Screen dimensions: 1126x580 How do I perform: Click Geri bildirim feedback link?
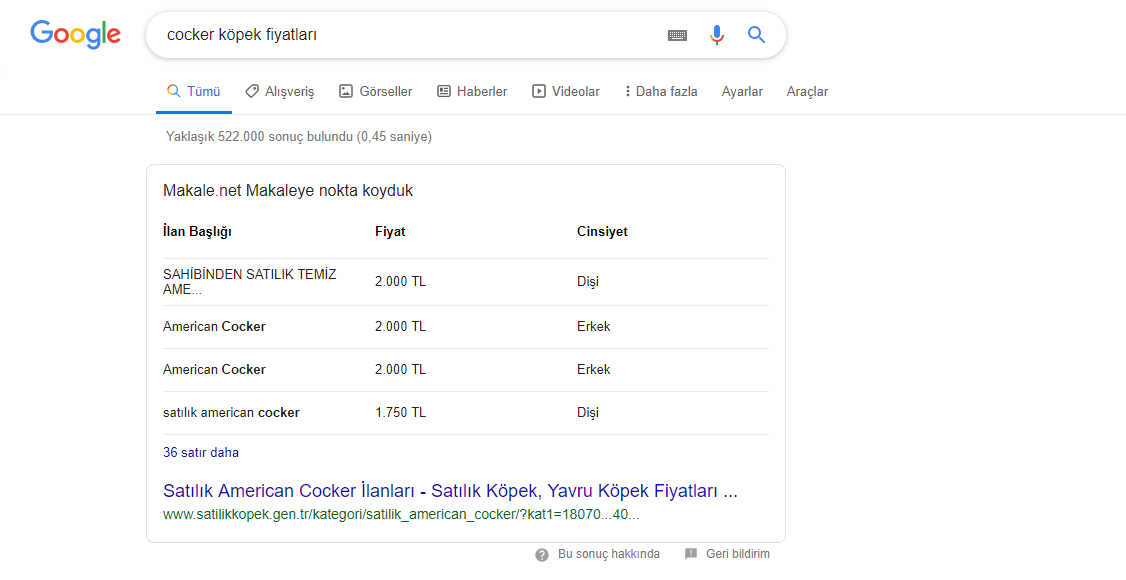pyautogui.click(x=738, y=554)
